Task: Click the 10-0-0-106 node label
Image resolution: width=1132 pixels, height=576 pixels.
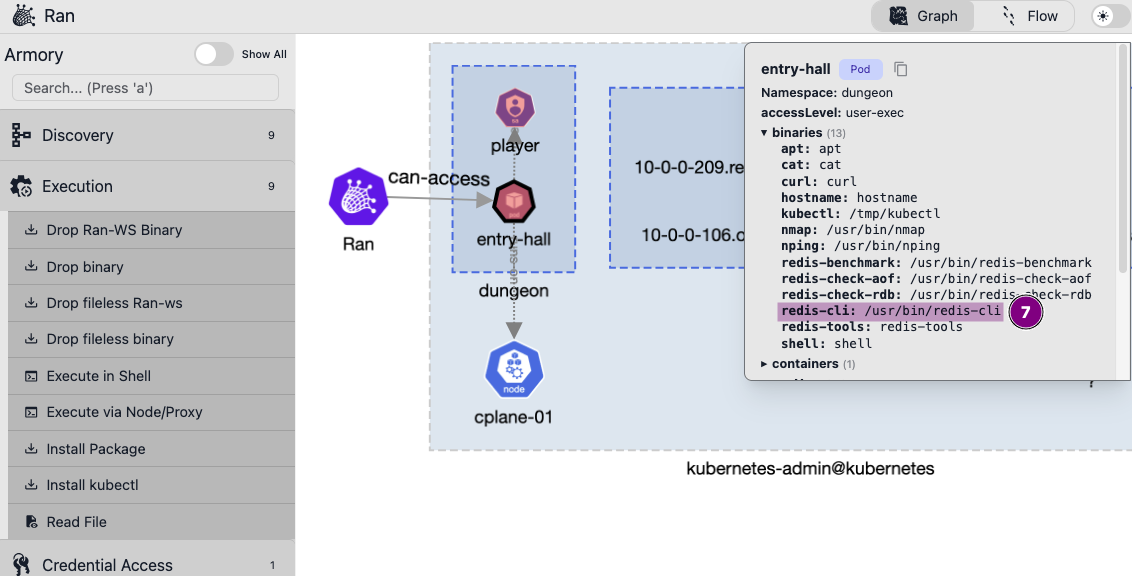Action: [x=692, y=235]
